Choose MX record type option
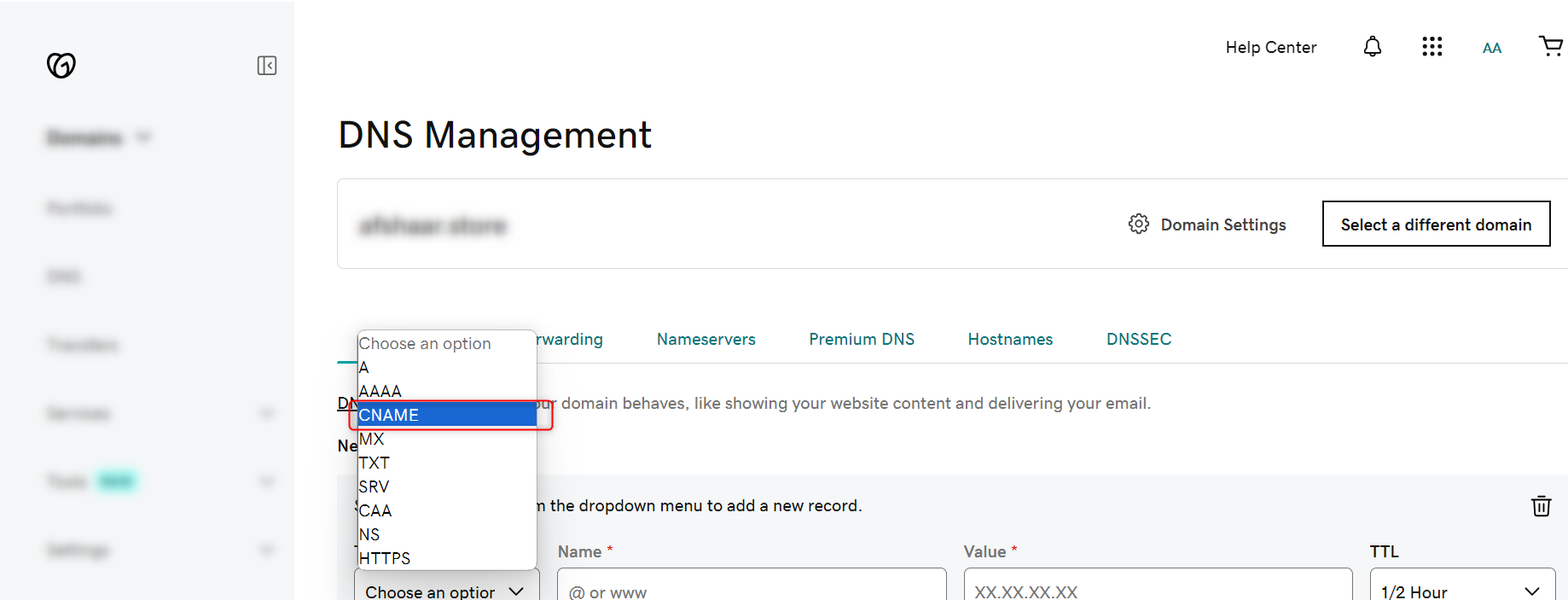Screen dimensions: 1568x600 tap(446, 439)
